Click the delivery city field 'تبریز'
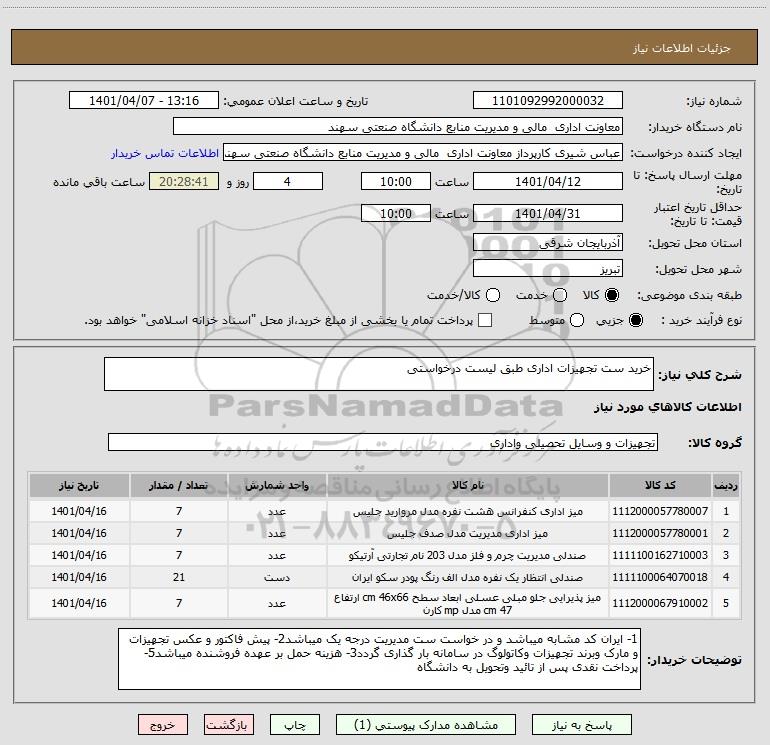 [548, 269]
